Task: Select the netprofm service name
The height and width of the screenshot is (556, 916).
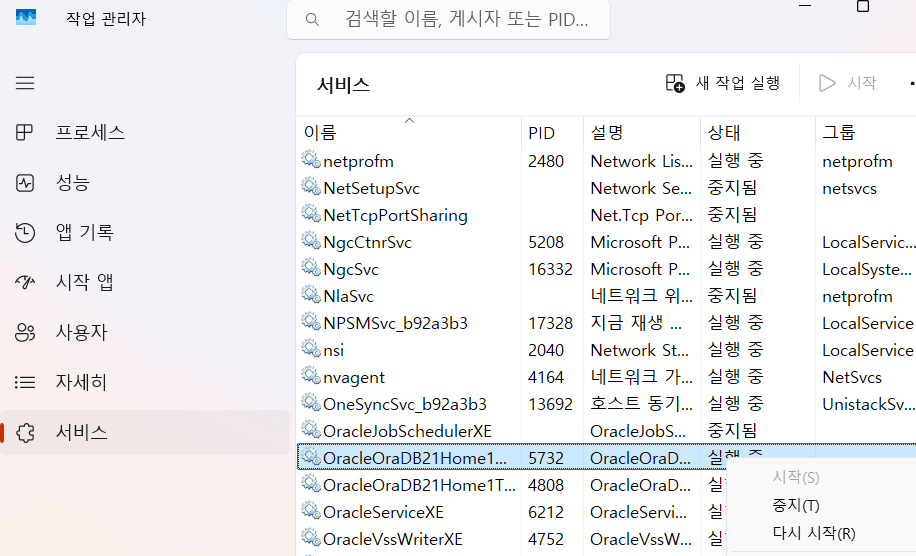Action: coord(358,161)
